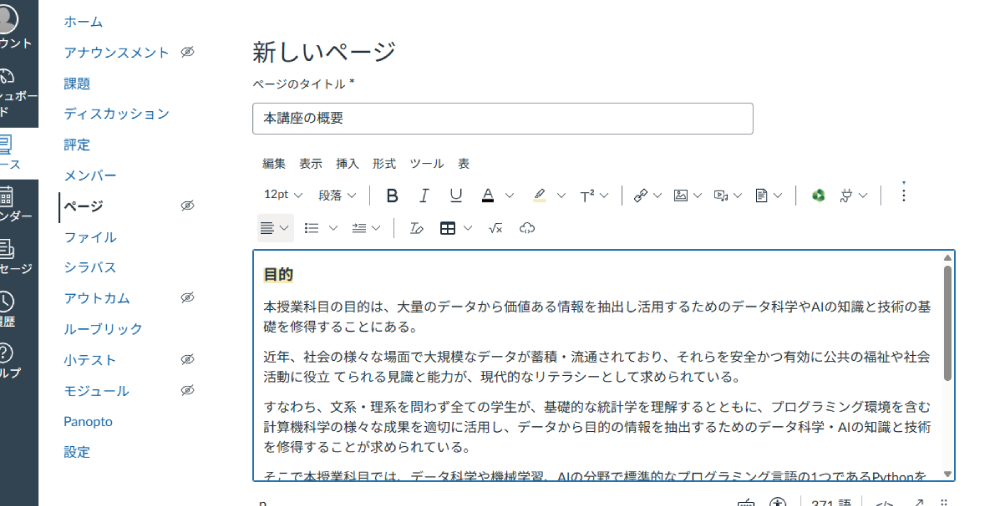Image resolution: width=1000 pixels, height=506 pixels.
Task: Click the media record/upload icon
Action: pos(721,195)
